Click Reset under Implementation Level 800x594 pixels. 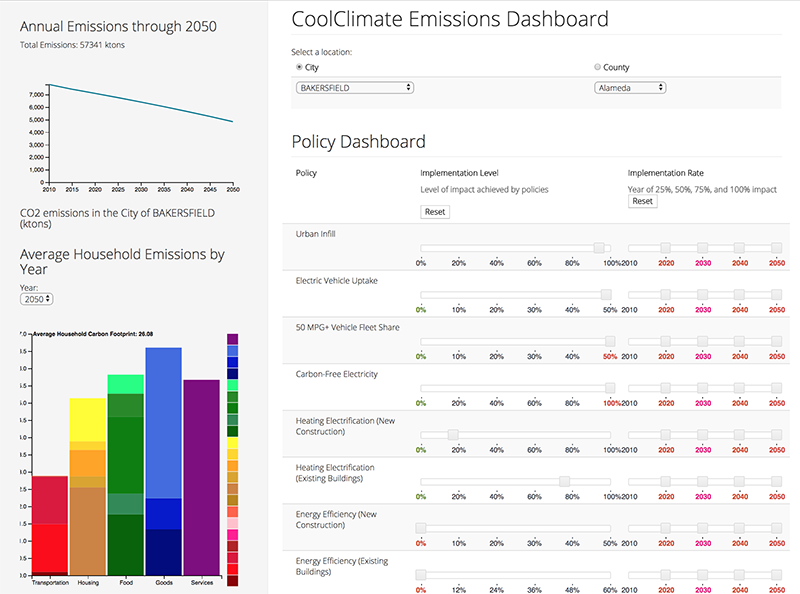point(435,212)
